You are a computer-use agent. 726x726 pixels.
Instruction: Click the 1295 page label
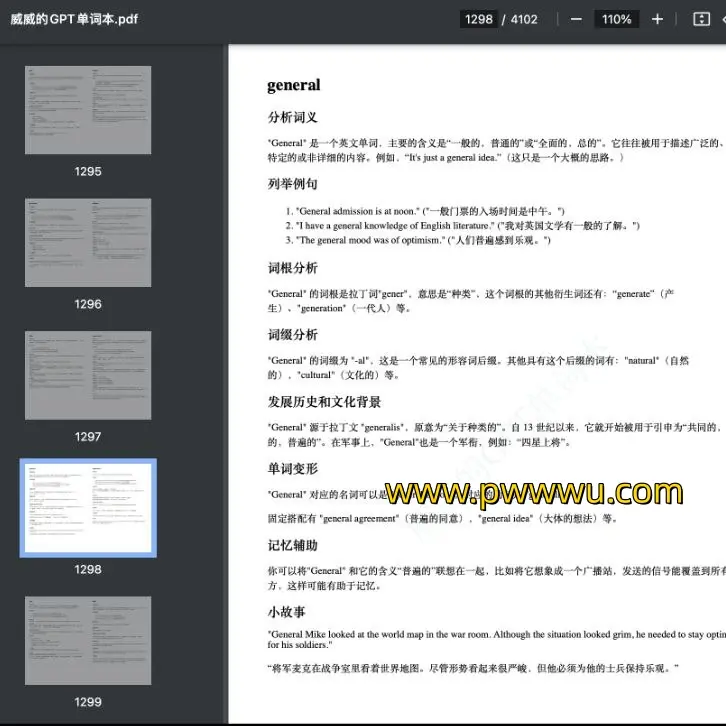[x=88, y=171]
